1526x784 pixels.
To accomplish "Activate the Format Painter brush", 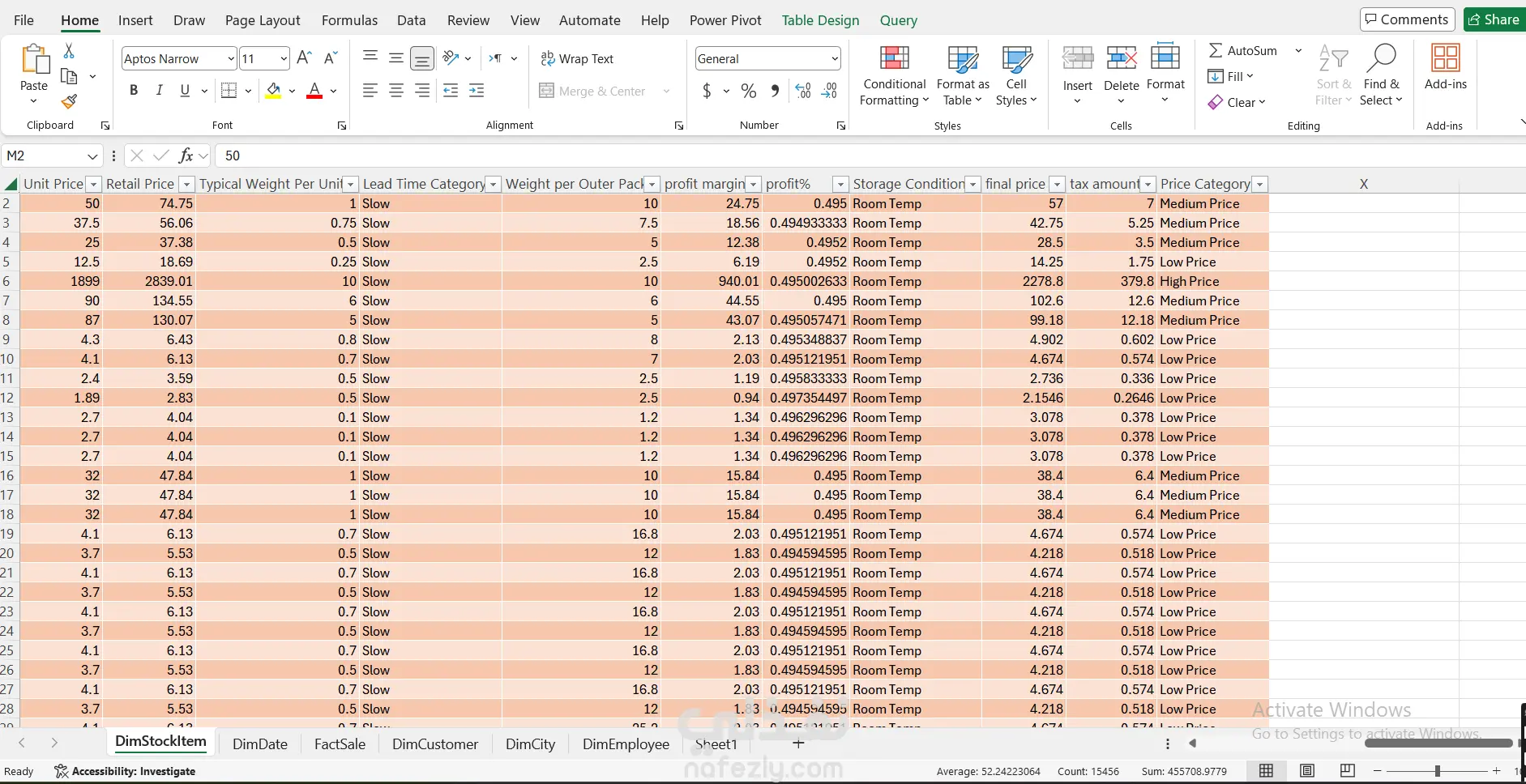I will (70, 101).
